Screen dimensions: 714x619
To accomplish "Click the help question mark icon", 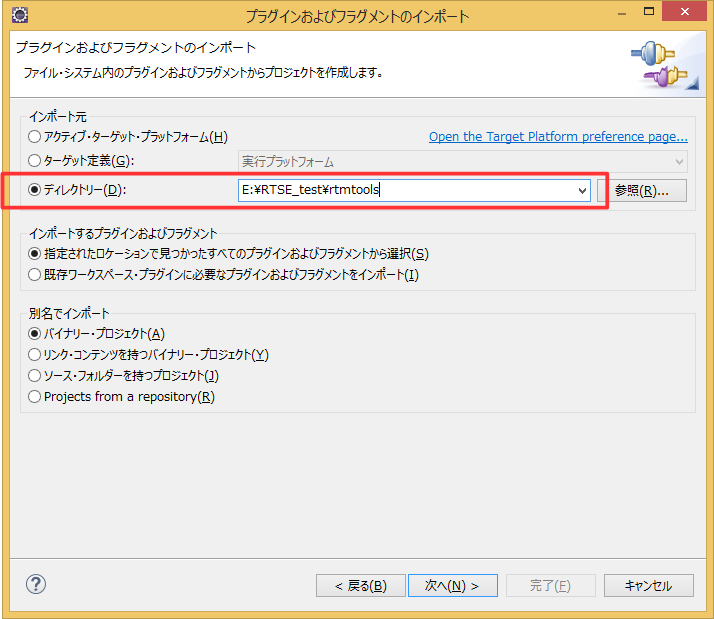I will 36,584.
